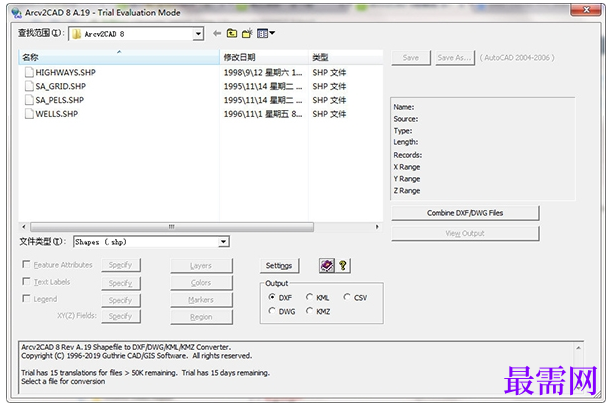Click the Layers button
Image resolution: width=616 pixels, height=412 pixels.
coord(201,266)
